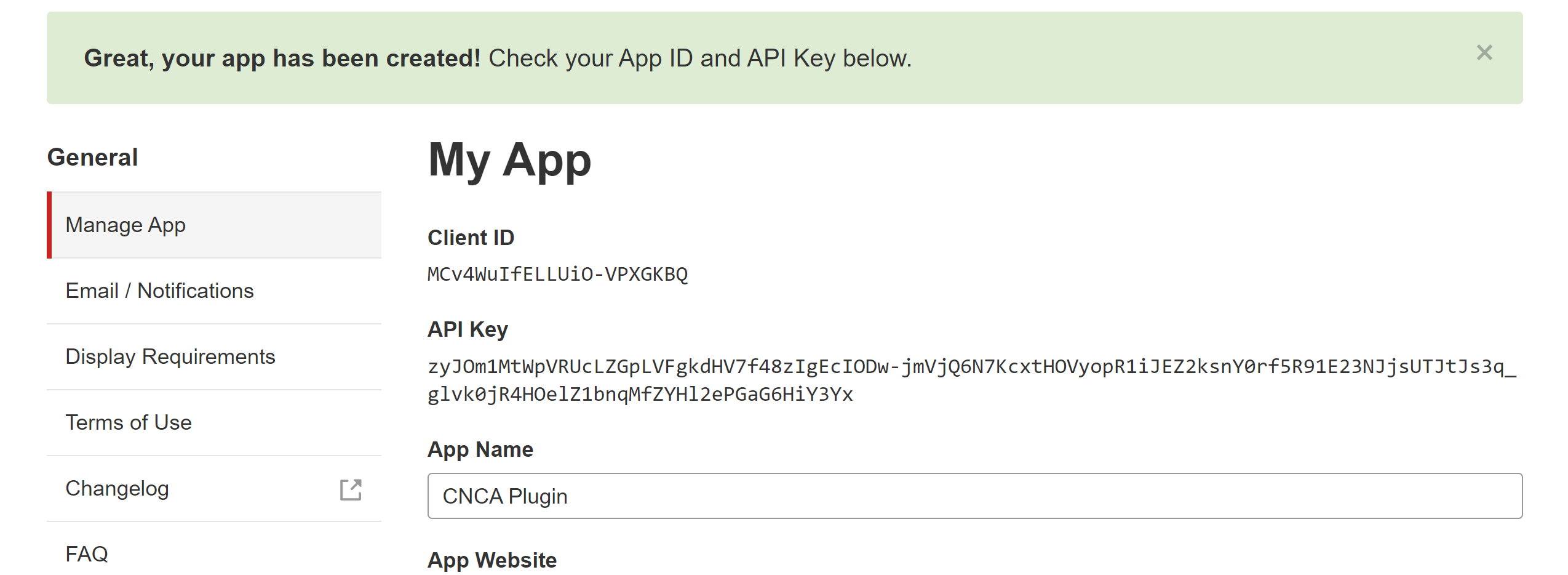The image size is (1568, 575).
Task: Click the Client ID label
Action: pyautogui.click(x=471, y=237)
